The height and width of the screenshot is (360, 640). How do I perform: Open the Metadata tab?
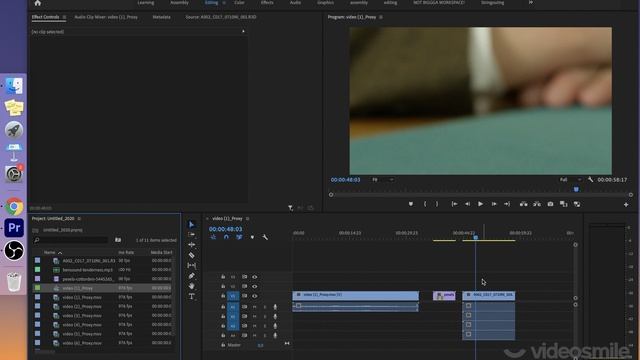(x=162, y=17)
